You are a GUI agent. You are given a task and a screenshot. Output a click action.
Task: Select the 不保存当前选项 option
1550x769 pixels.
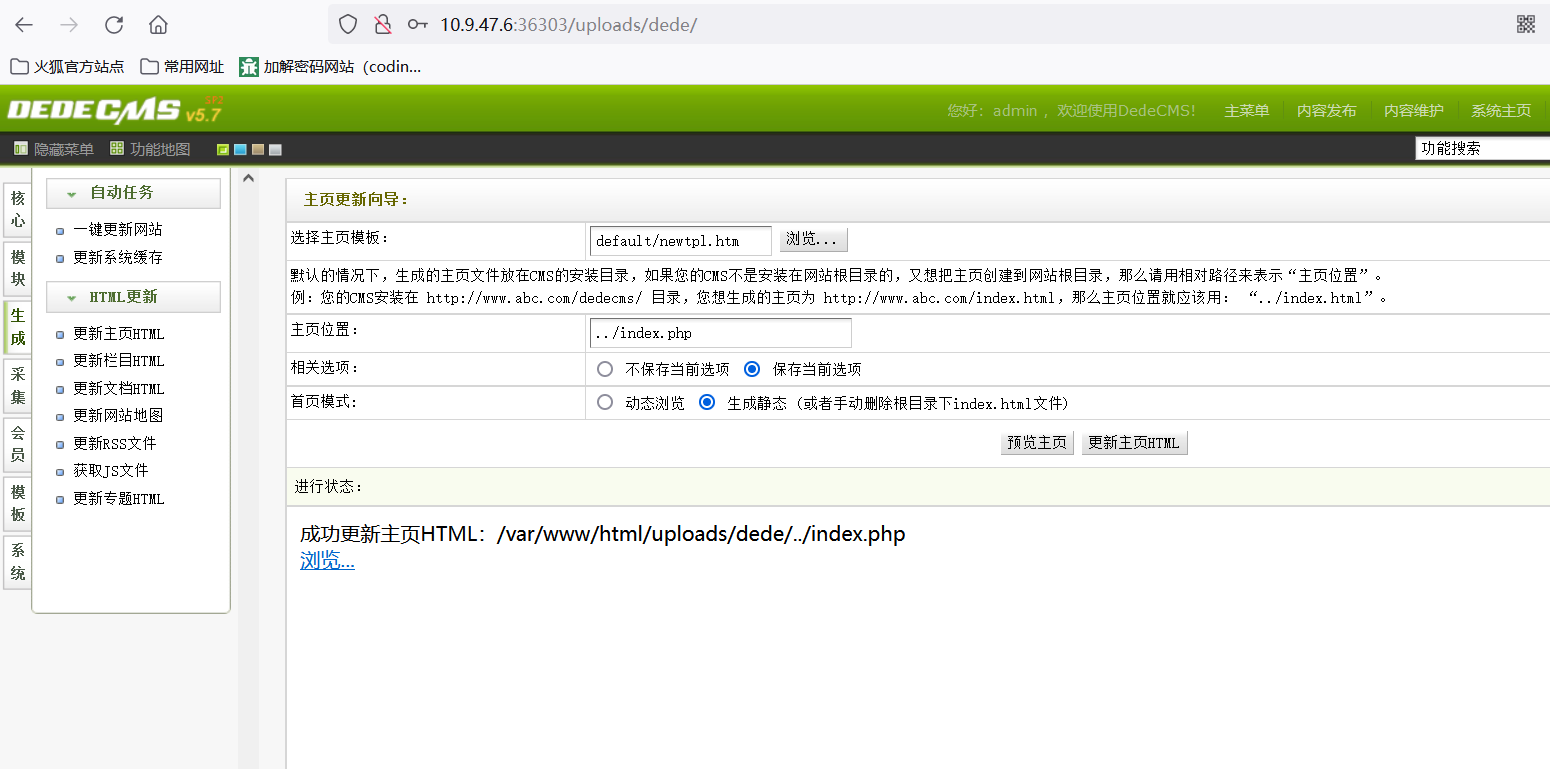click(604, 369)
